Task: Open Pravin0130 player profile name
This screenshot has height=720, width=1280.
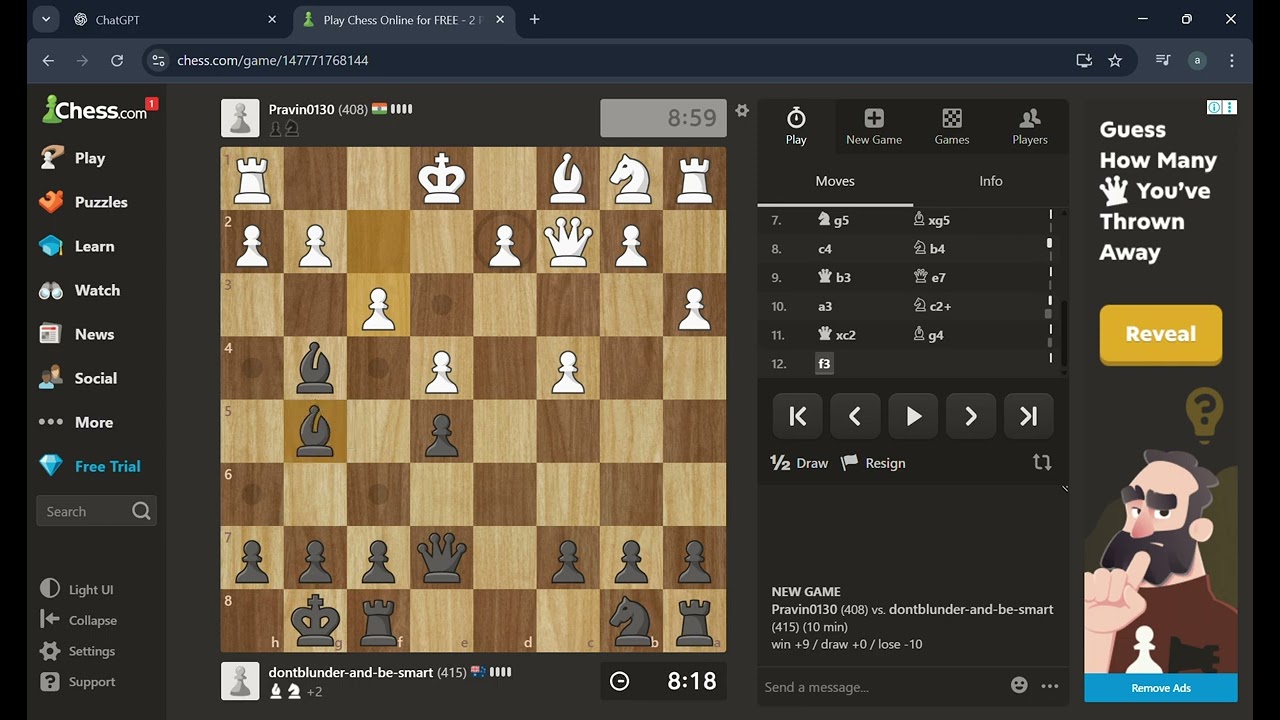Action: click(301, 109)
